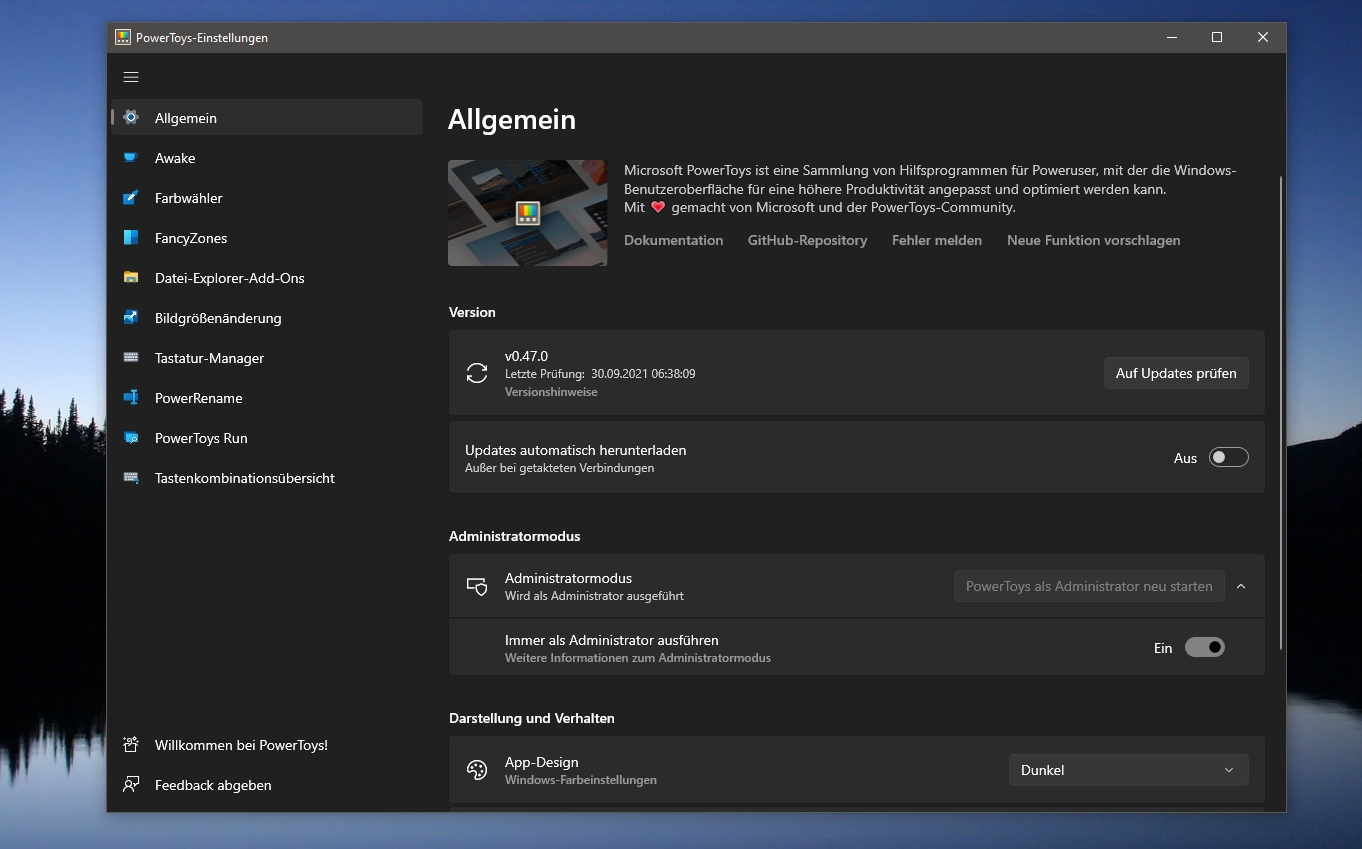Click the 'Darstellung und Verhalten' section header
Screen dimensions: 1362x849
coord(532,718)
